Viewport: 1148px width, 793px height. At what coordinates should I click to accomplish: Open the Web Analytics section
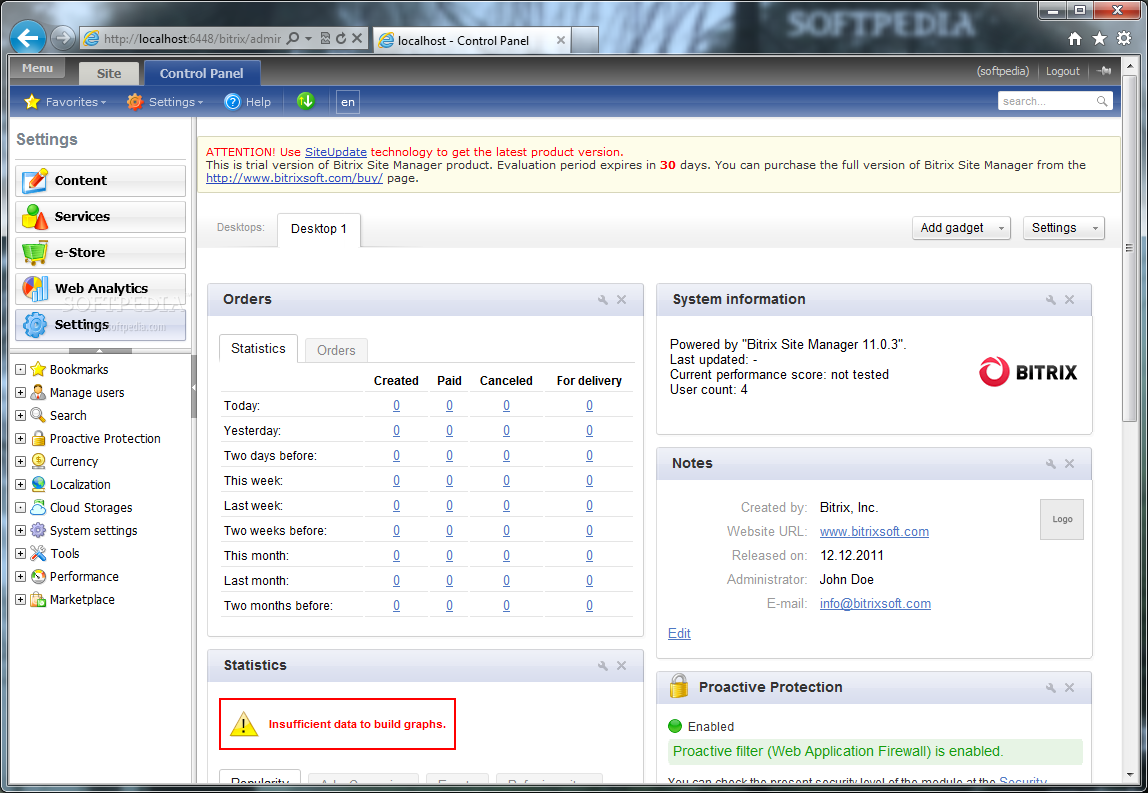[100, 288]
